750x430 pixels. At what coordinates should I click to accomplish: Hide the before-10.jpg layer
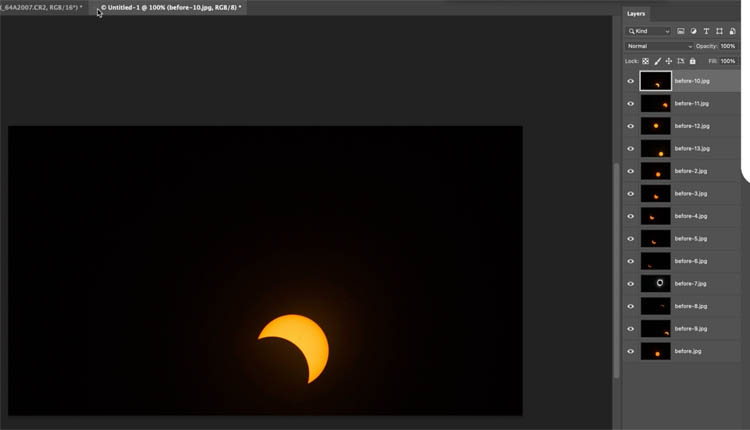[630, 81]
